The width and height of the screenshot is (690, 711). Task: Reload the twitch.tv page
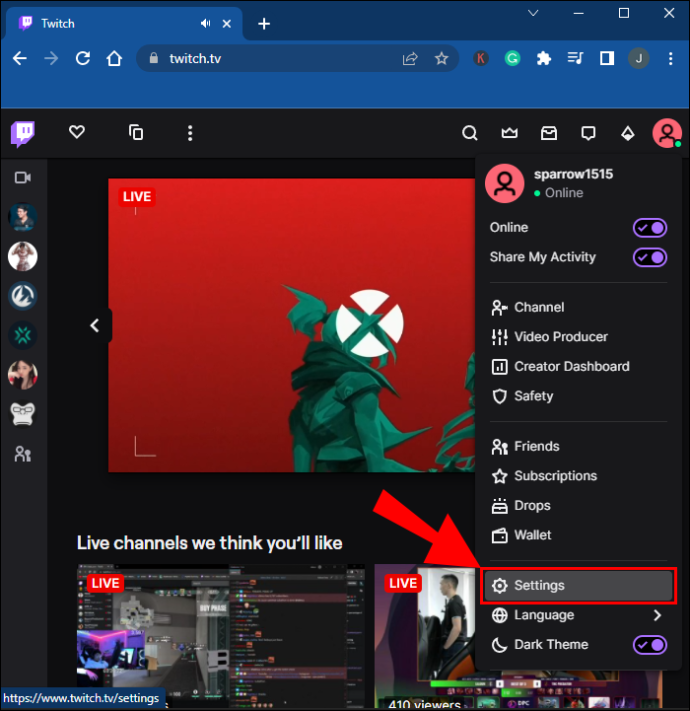click(x=83, y=58)
